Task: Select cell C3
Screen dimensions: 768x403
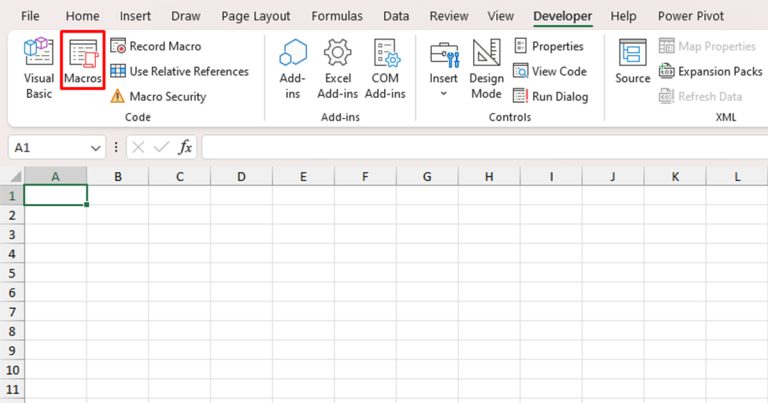Action: (180, 234)
